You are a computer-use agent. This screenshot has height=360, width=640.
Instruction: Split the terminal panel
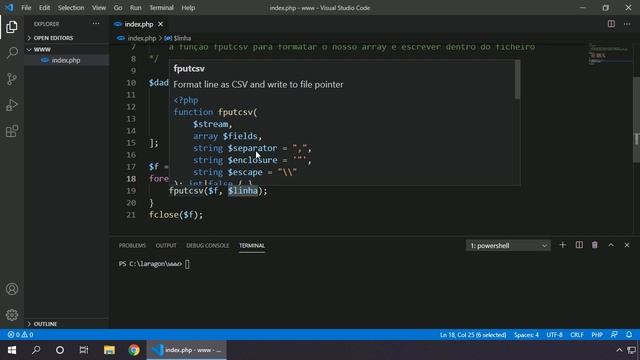(x=579, y=245)
